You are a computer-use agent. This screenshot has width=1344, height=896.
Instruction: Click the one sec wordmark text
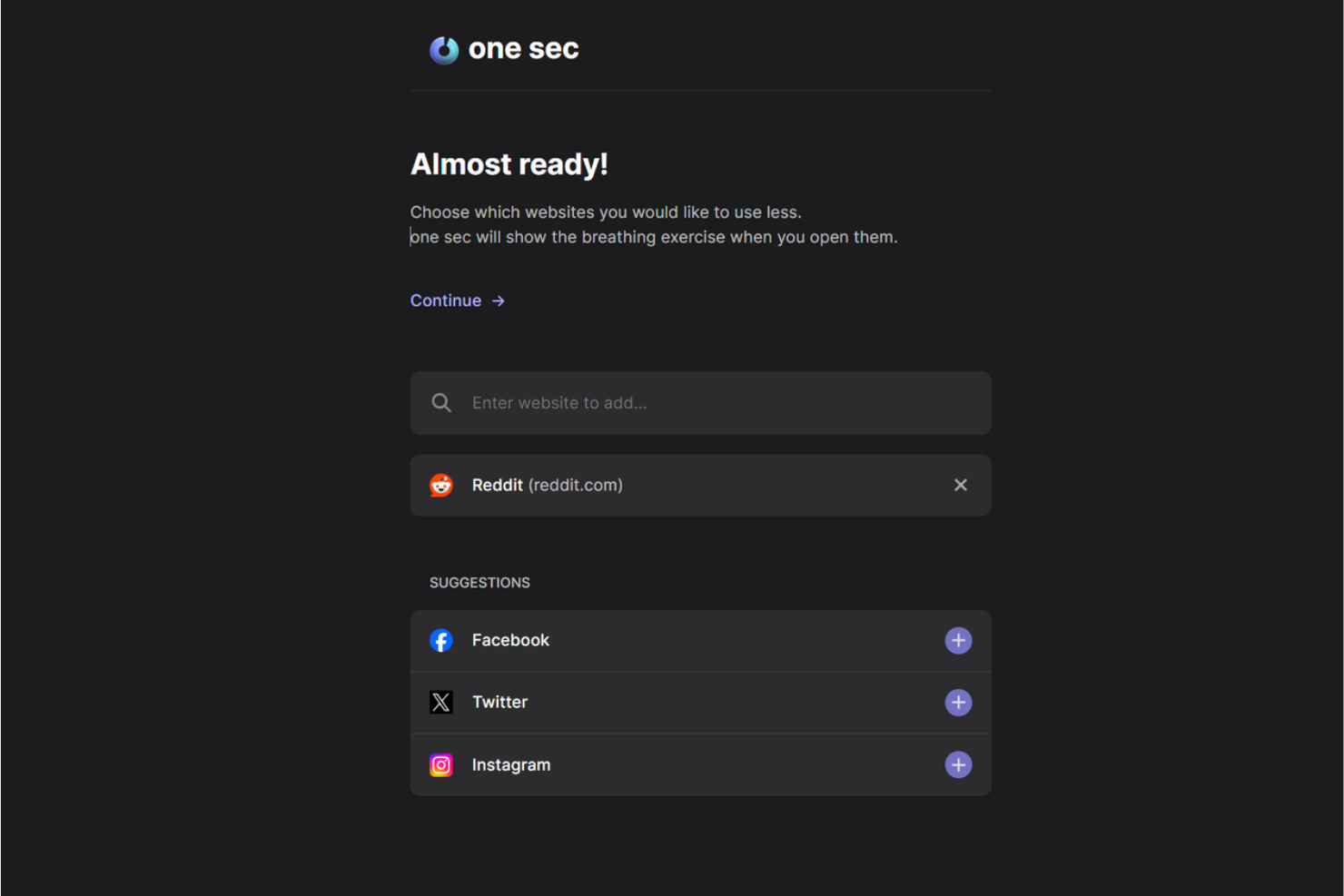[524, 48]
